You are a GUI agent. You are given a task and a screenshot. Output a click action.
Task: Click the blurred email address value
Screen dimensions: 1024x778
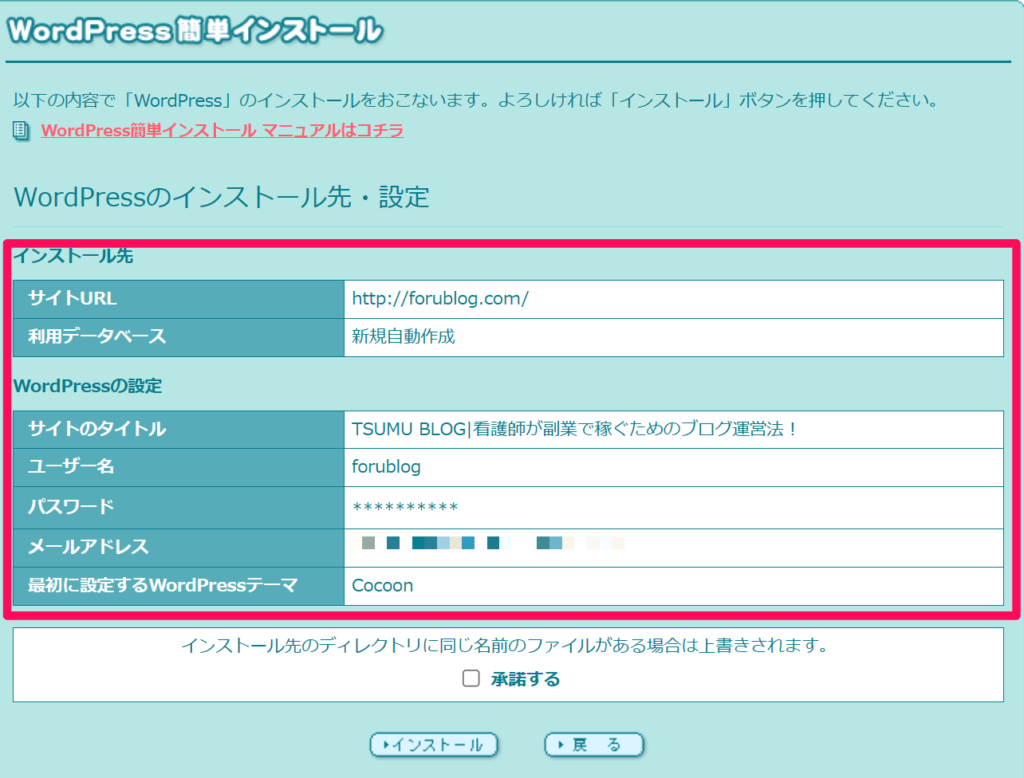click(490, 545)
